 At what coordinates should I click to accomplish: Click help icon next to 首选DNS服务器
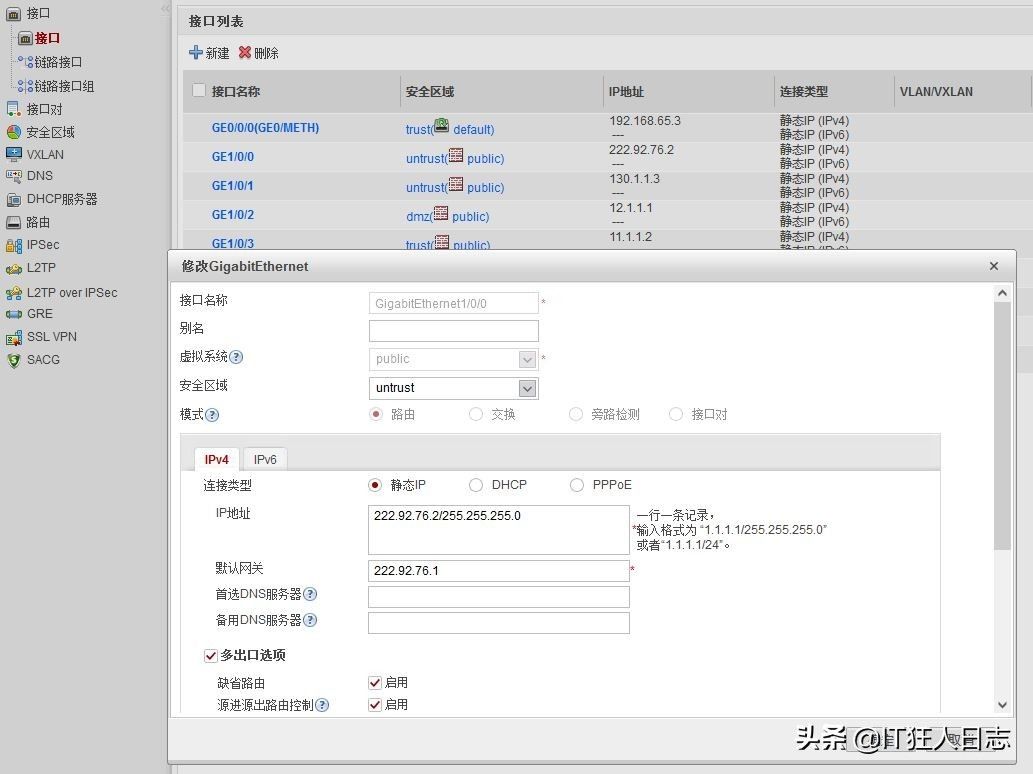click(x=310, y=594)
